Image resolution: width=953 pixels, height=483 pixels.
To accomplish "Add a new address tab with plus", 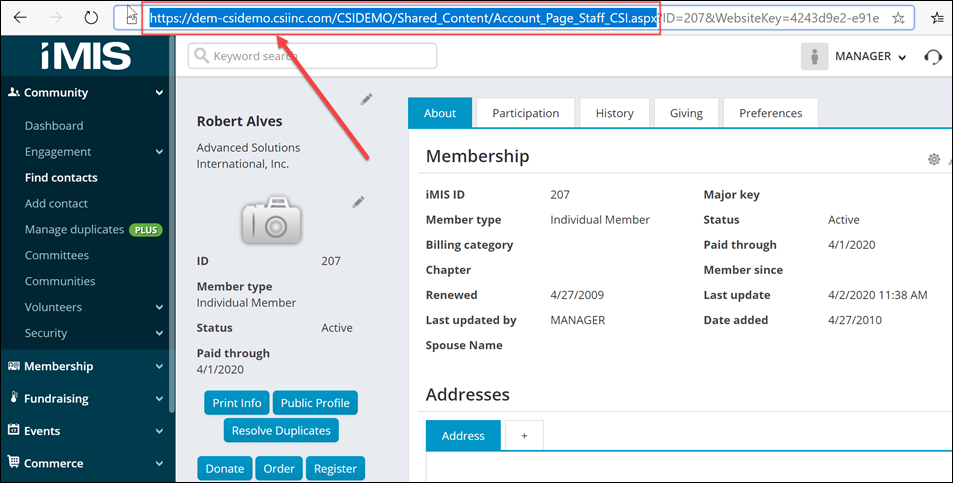I will tap(524, 436).
